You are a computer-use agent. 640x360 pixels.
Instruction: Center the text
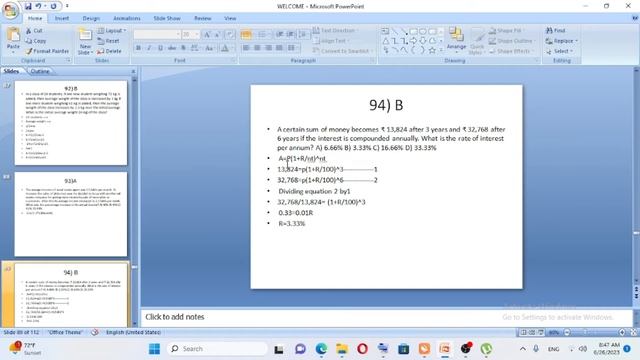click(x=257, y=48)
